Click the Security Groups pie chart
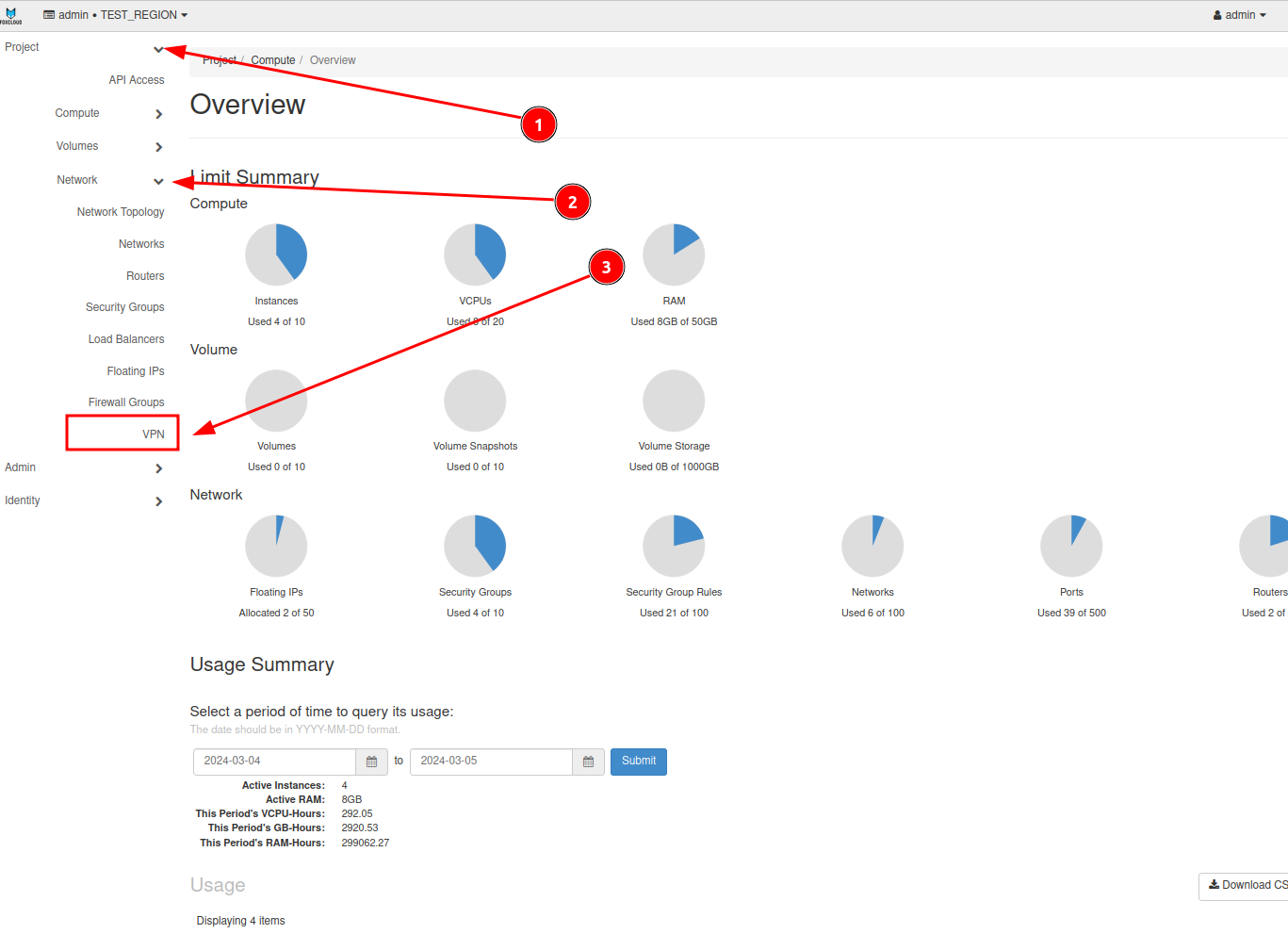 pyautogui.click(x=475, y=546)
